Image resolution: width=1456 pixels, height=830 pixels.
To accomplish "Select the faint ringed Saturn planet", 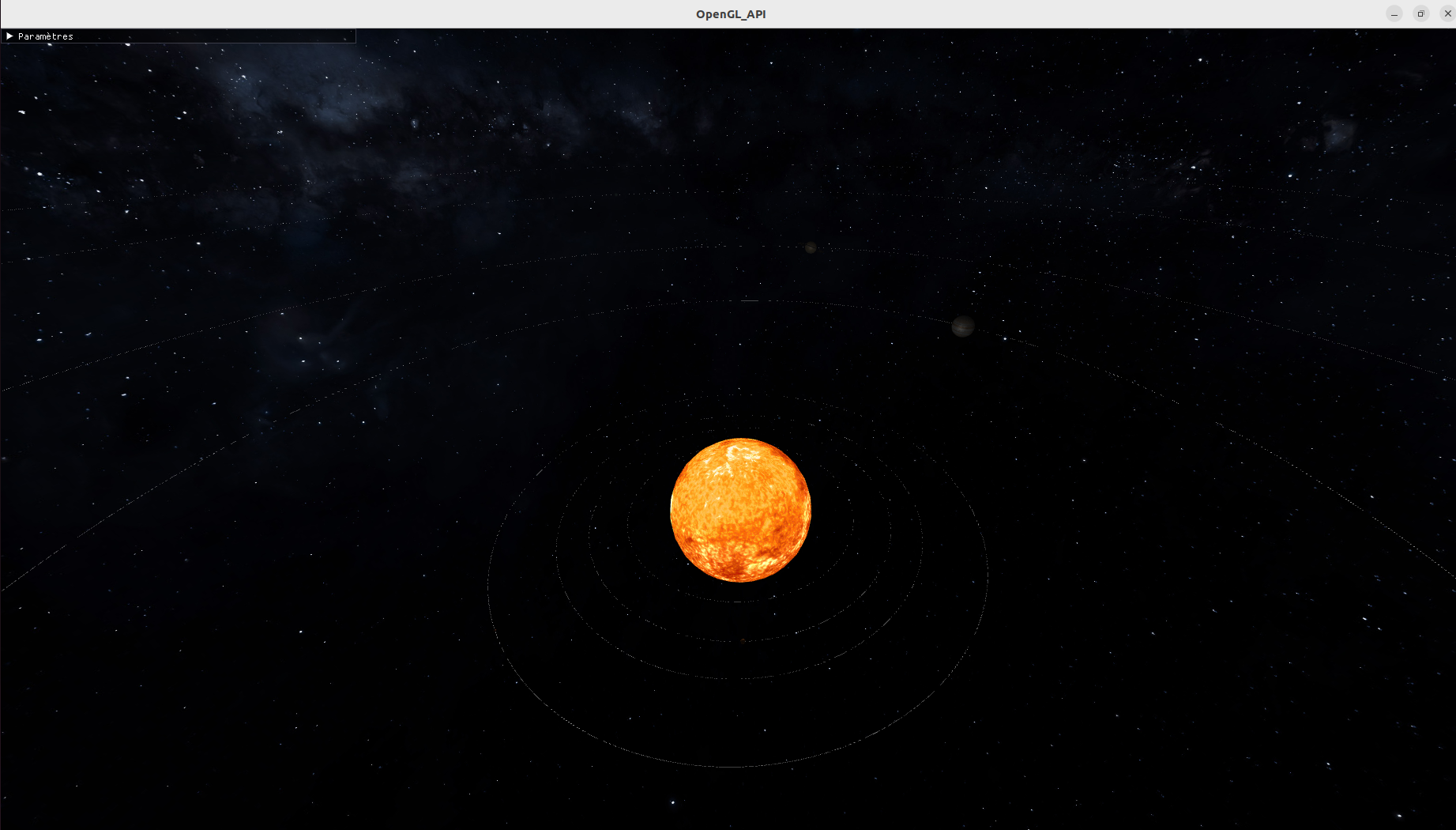I will pyautogui.click(x=811, y=248).
